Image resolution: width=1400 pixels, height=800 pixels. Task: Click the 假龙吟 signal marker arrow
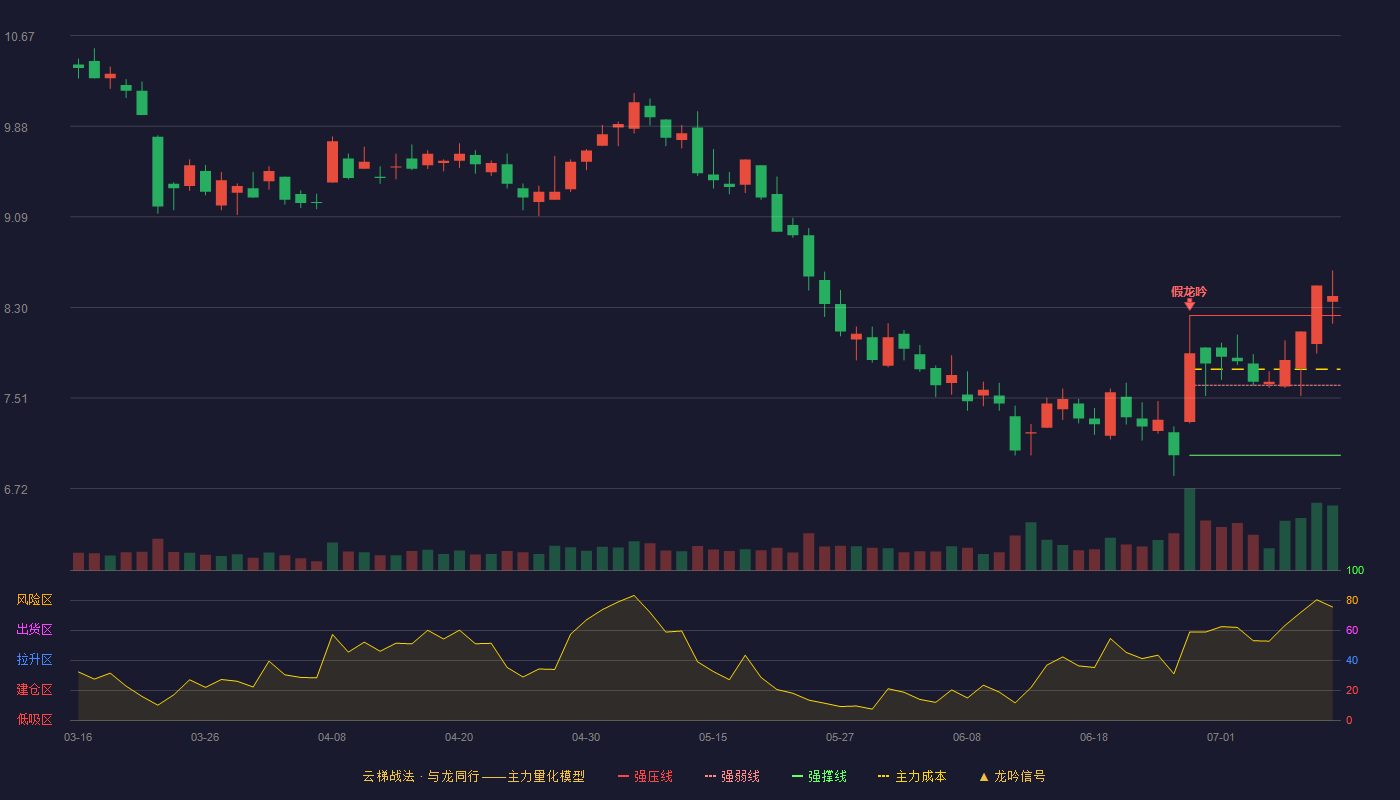pyautogui.click(x=1190, y=304)
